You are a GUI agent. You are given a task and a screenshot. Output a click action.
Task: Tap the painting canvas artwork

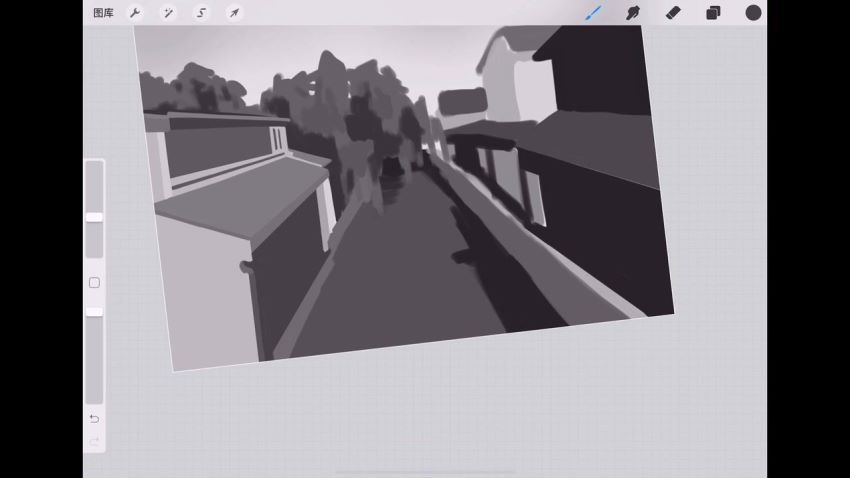pos(404,198)
